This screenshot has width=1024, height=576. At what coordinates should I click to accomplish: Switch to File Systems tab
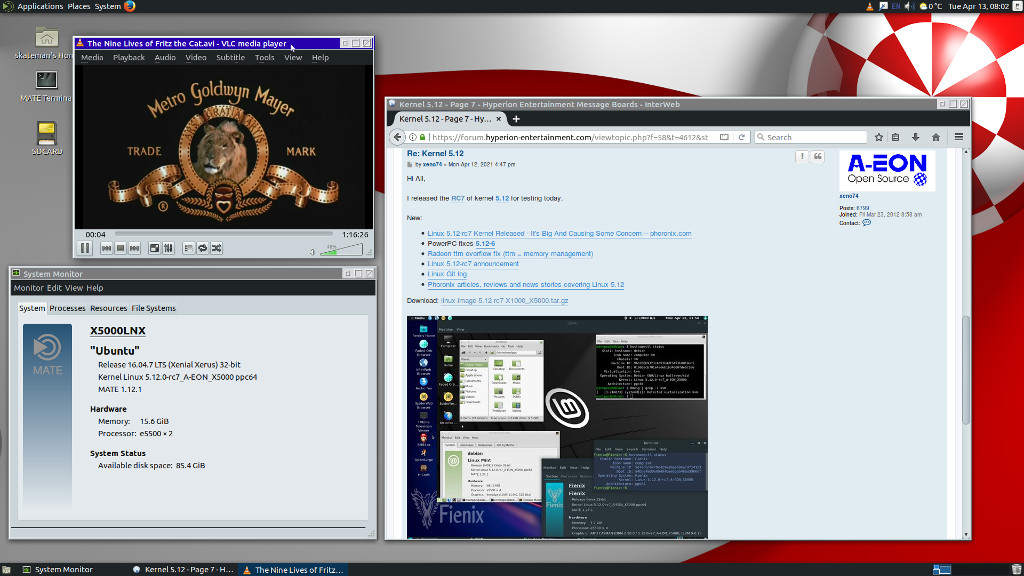pyautogui.click(x=153, y=308)
